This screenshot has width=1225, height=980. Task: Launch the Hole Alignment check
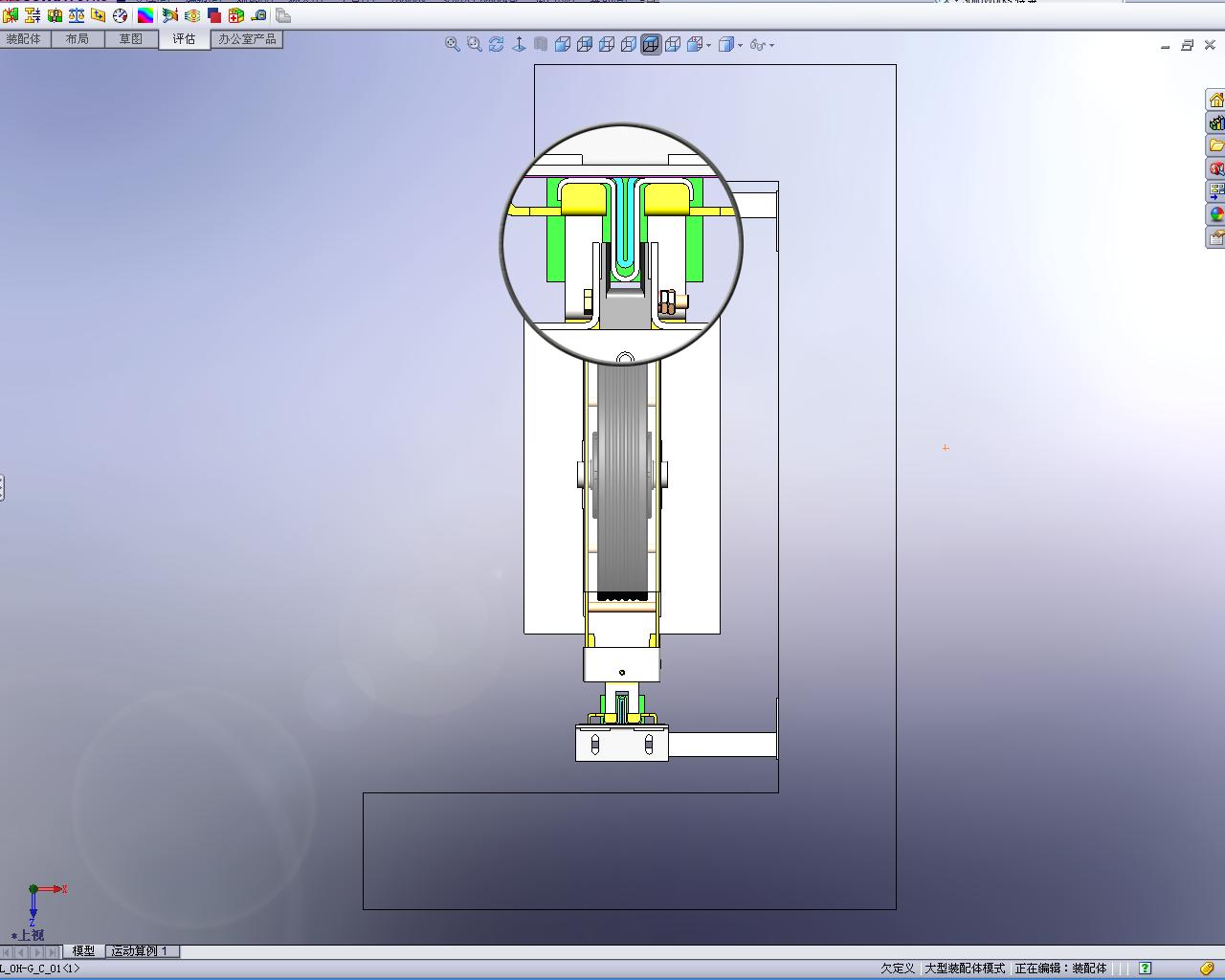[55, 15]
